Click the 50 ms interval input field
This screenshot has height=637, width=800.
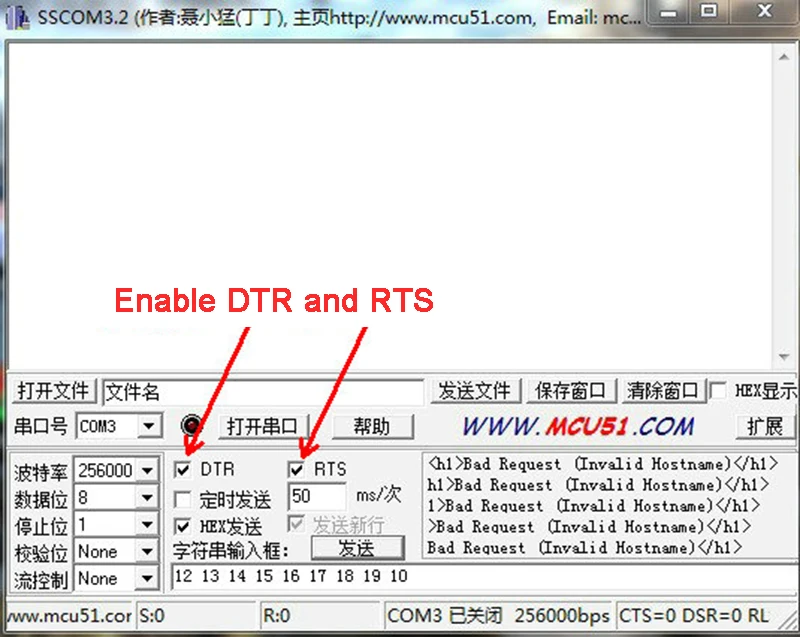click(x=317, y=497)
